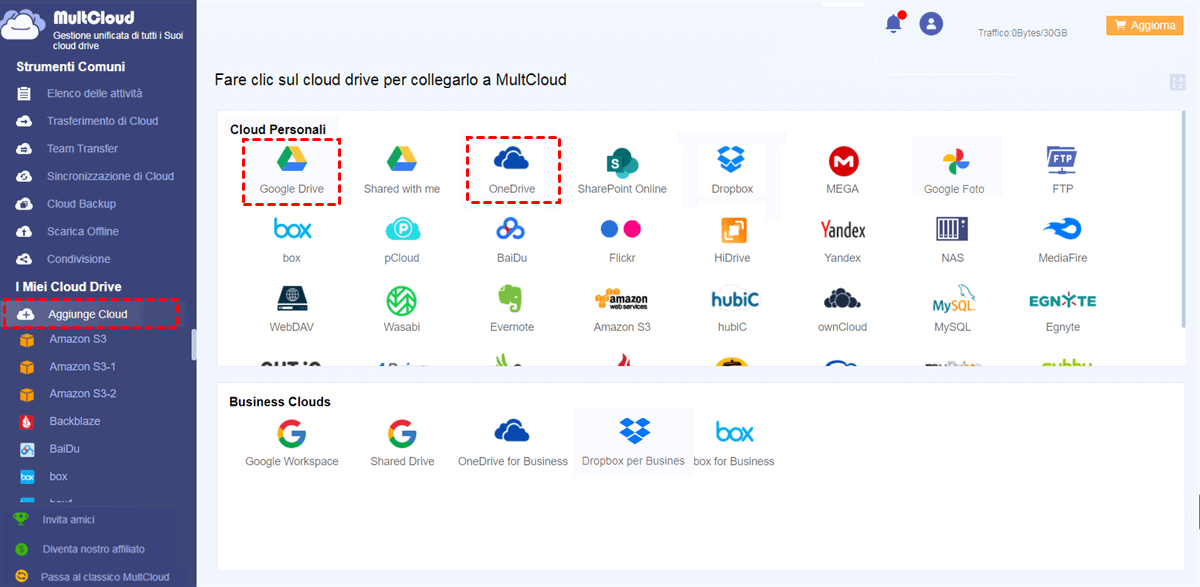The width and height of the screenshot is (1200, 587).
Task: Select the Shared with me drive
Action: click(402, 171)
